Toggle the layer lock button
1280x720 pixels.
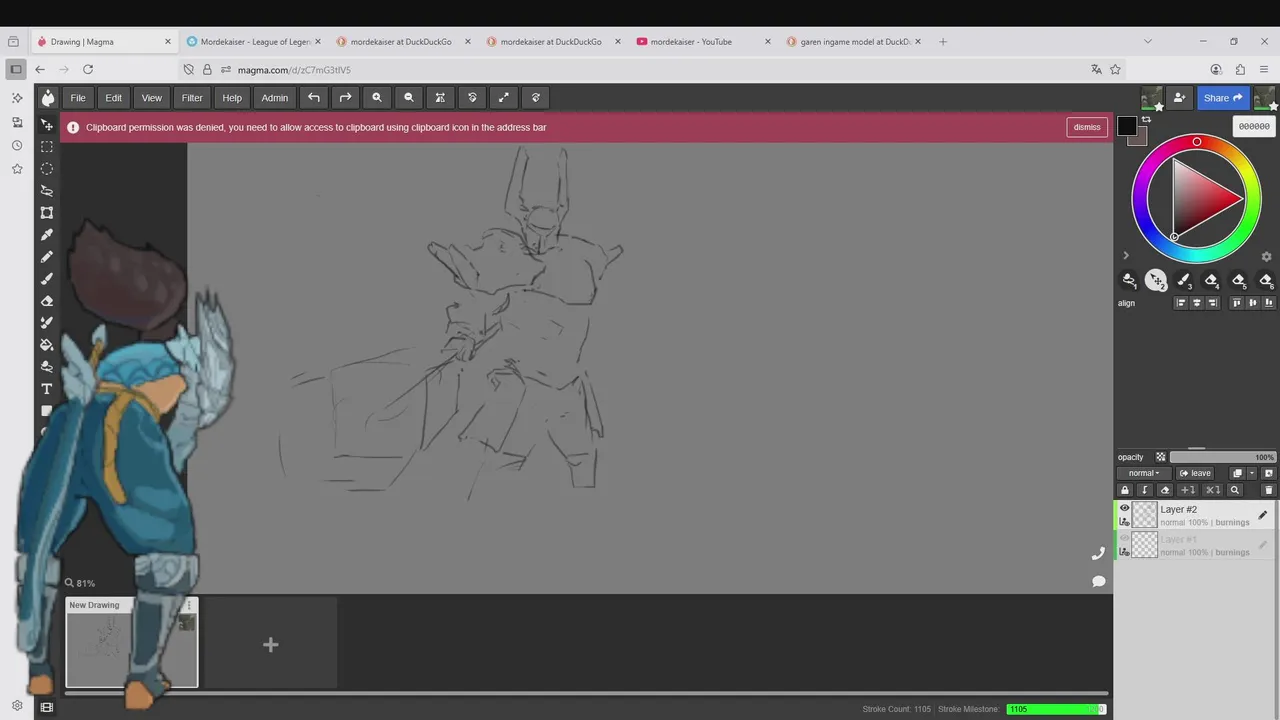(x=1125, y=490)
